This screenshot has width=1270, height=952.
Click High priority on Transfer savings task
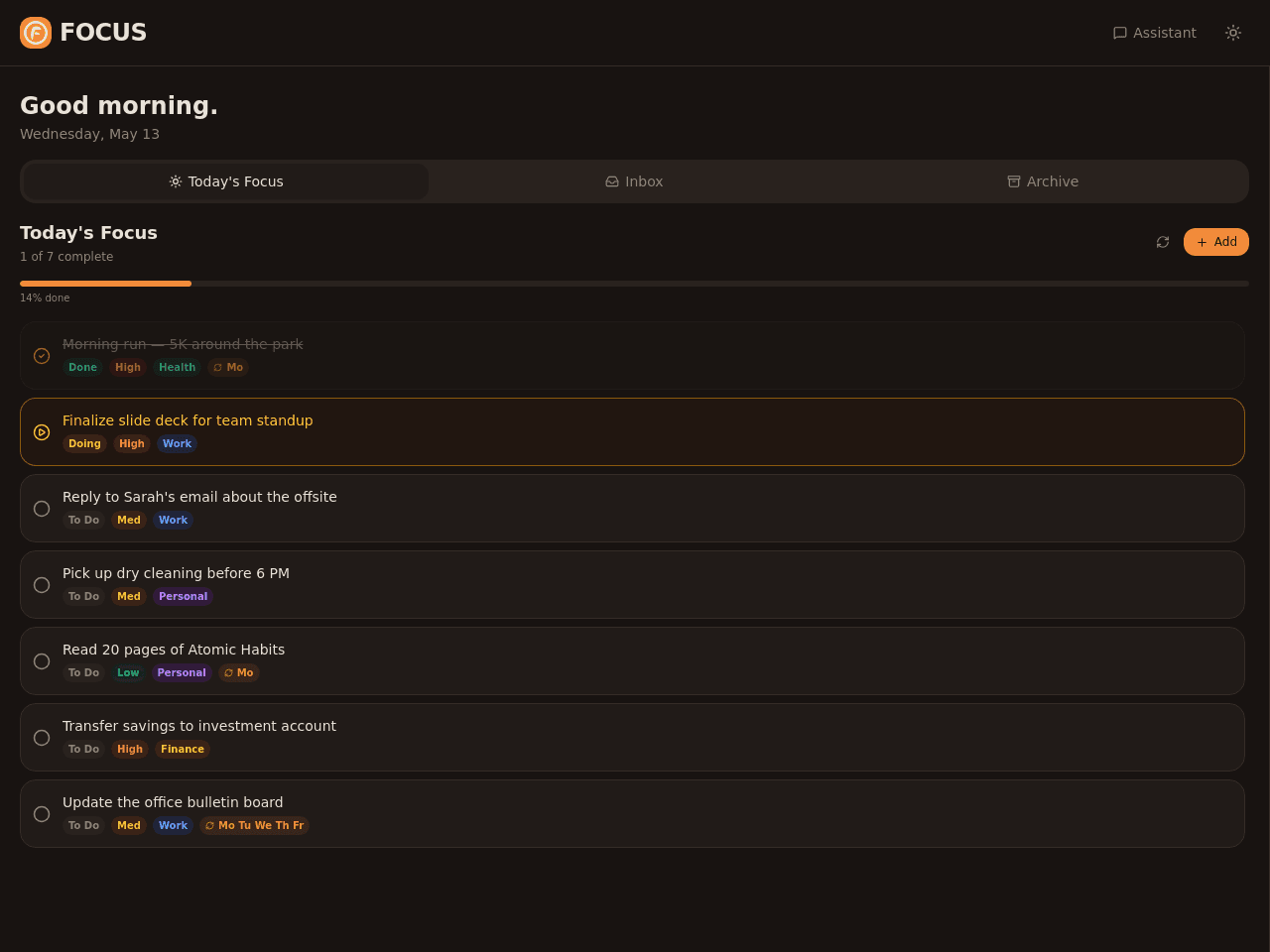point(130,750)
